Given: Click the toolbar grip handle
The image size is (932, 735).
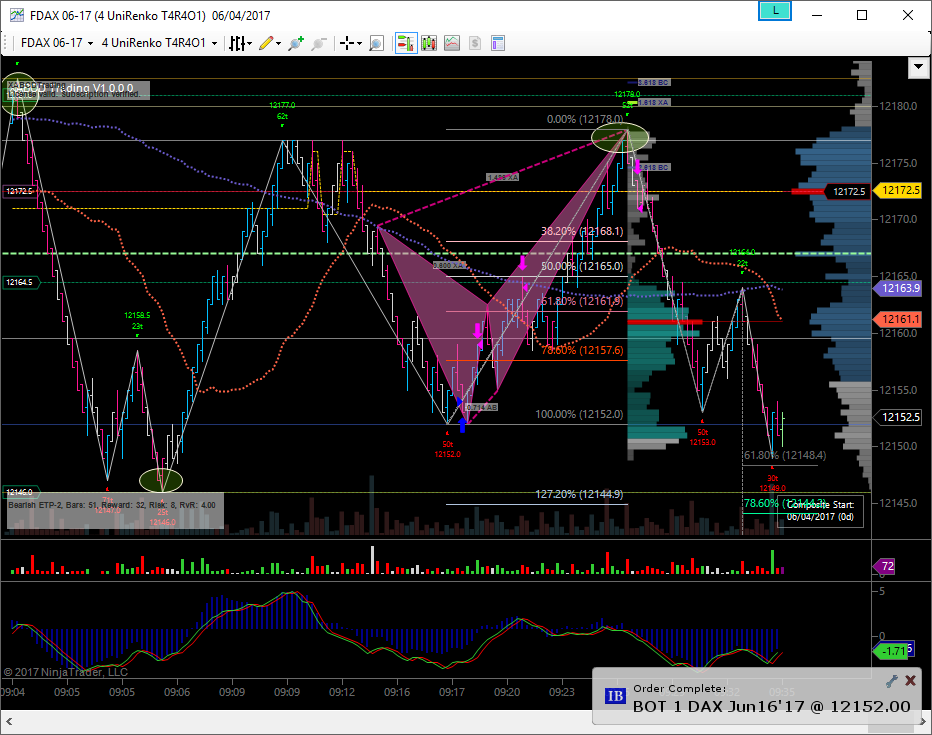Looking at the screenshot, I should point(6,43).
